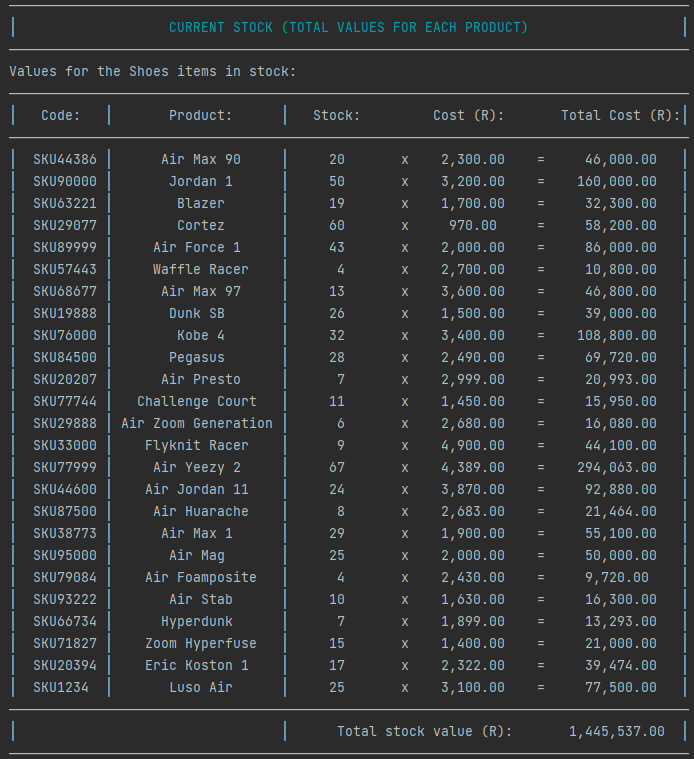Click product Air Jordan 11

click(197, 489)
